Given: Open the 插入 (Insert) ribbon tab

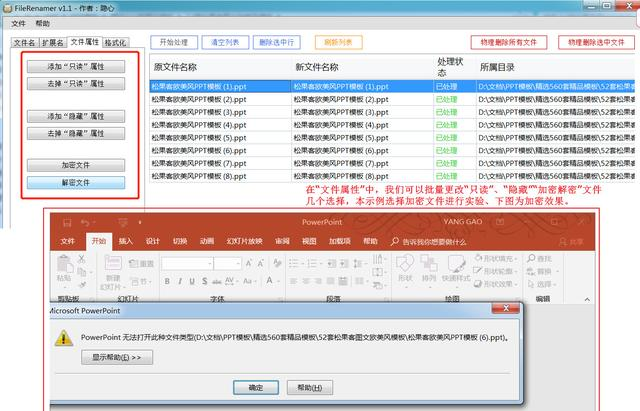Looking at the screenshot, I should pos(126,241).
